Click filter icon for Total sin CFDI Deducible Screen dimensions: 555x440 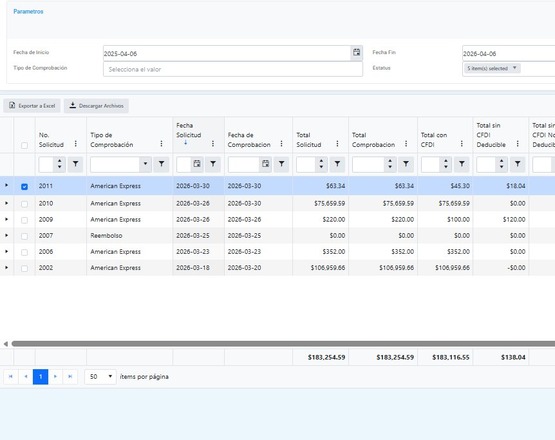(517, 164)
